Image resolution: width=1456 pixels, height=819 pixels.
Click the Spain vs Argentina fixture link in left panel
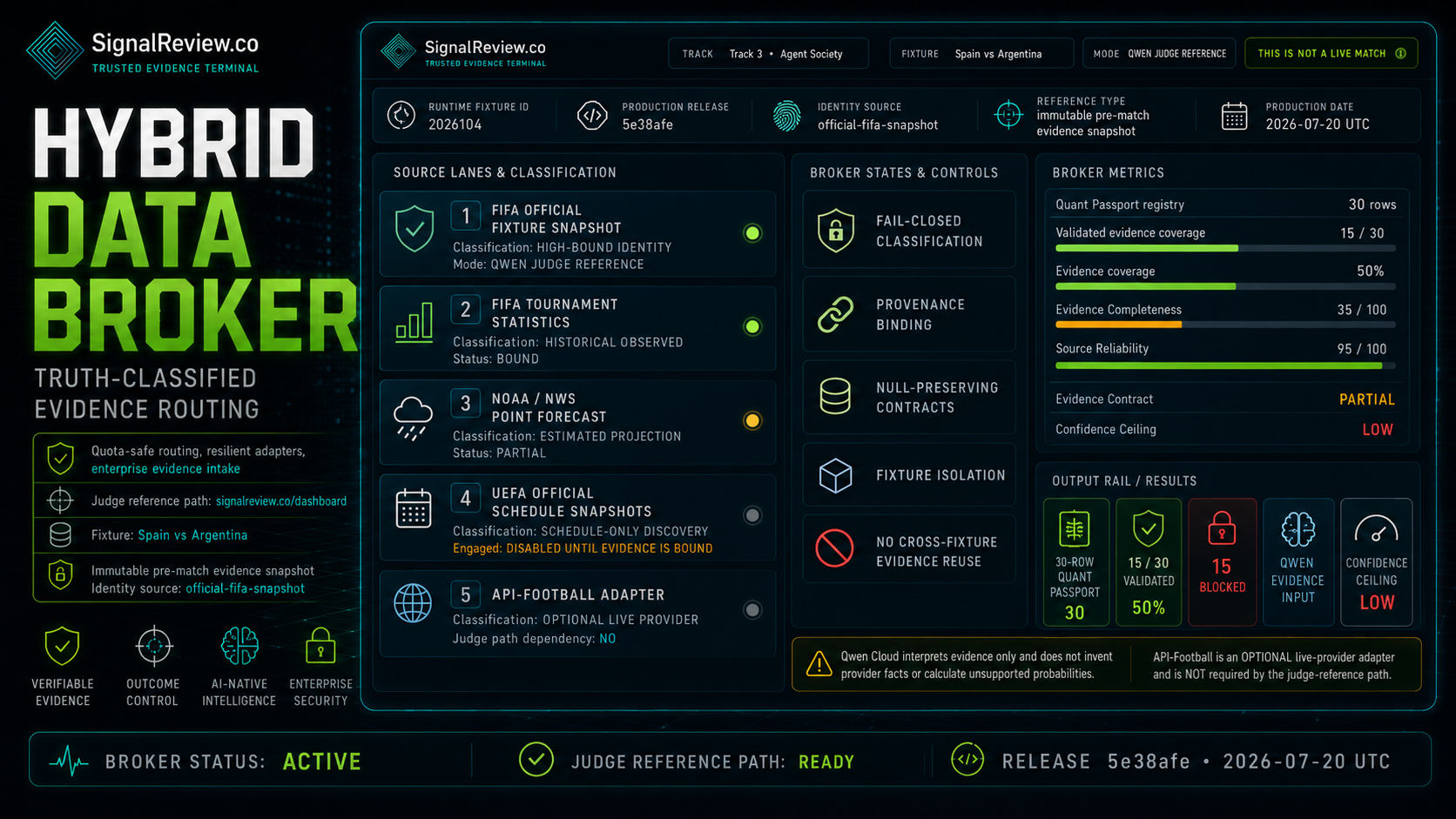coord(192,535)
